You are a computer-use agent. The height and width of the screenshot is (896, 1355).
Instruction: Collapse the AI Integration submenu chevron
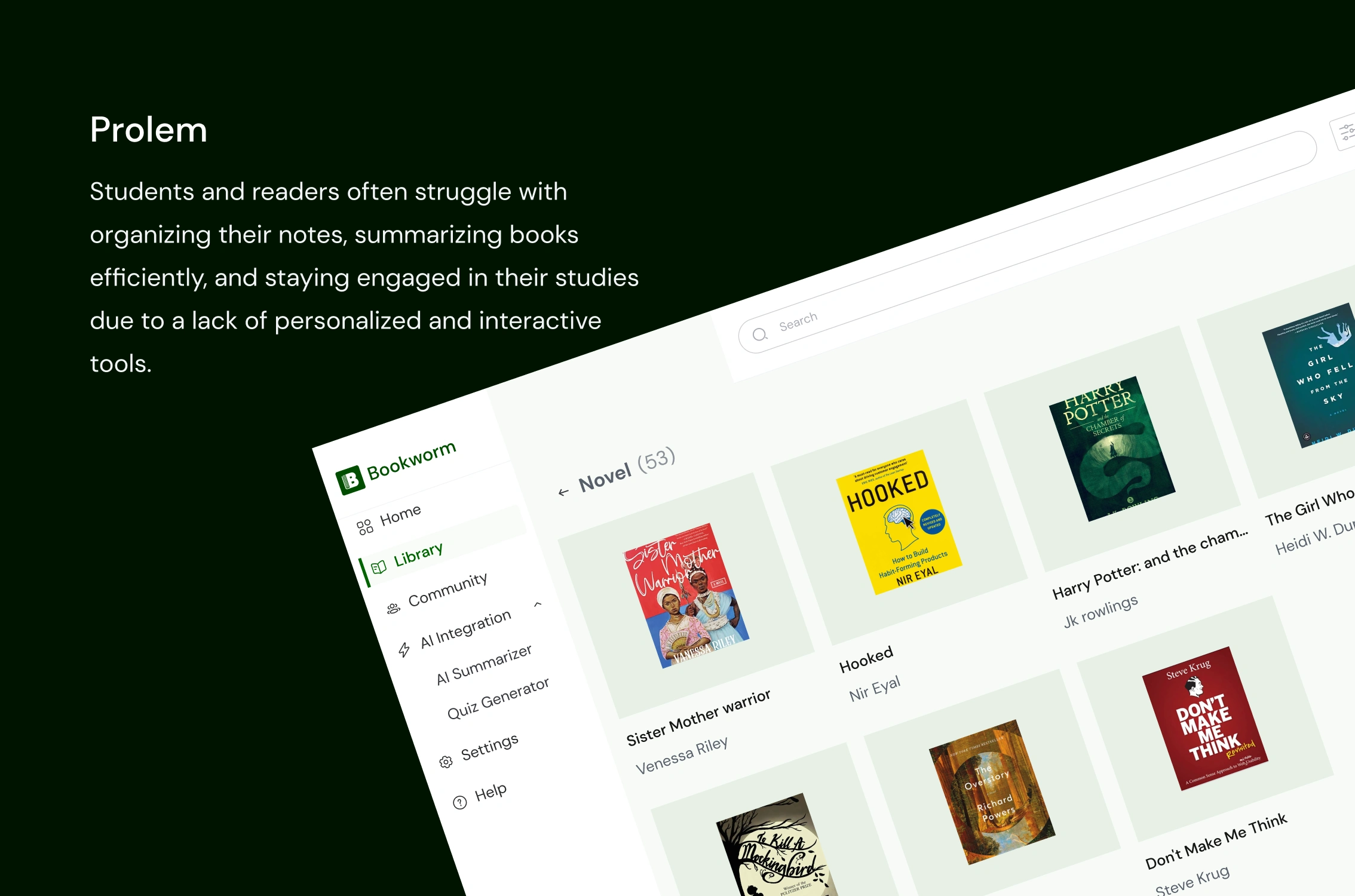coord(538,604)
